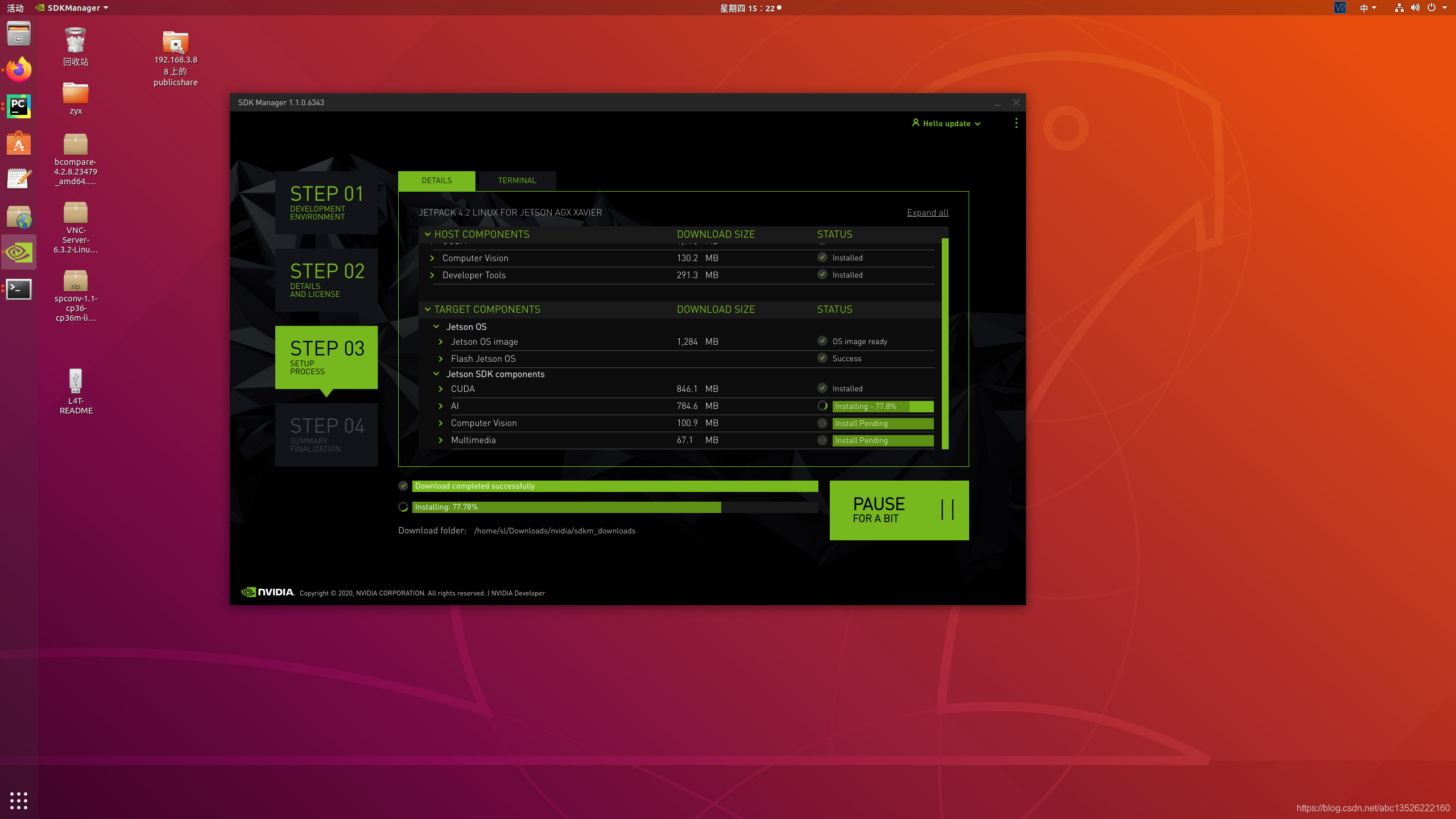Viewport: 1456px width, 819px height.
Task: Click the download completed checkmark icon
Action: (403, 486)
